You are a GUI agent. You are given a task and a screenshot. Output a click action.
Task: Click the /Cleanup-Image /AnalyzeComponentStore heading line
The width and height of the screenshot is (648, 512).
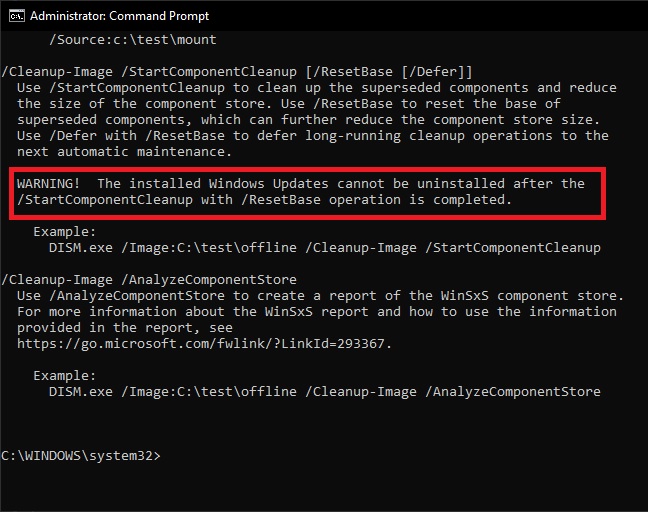[150, 279]
